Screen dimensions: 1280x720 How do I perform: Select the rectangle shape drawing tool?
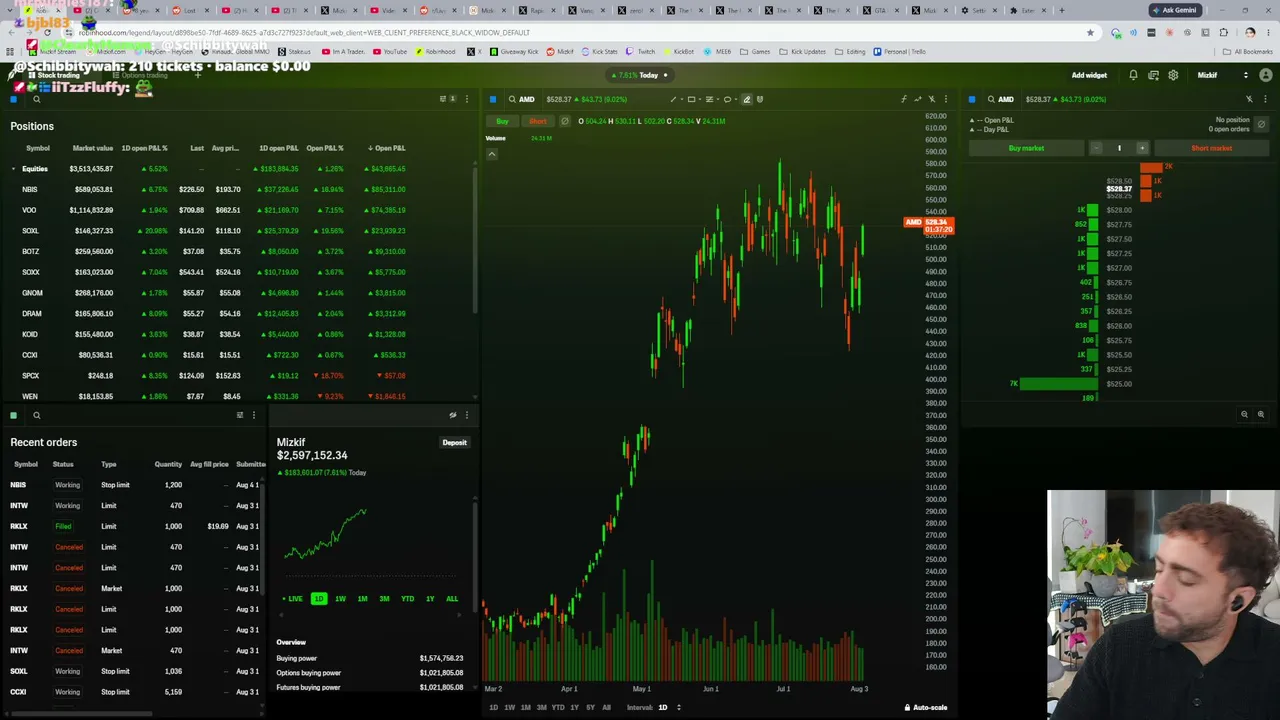691,99
